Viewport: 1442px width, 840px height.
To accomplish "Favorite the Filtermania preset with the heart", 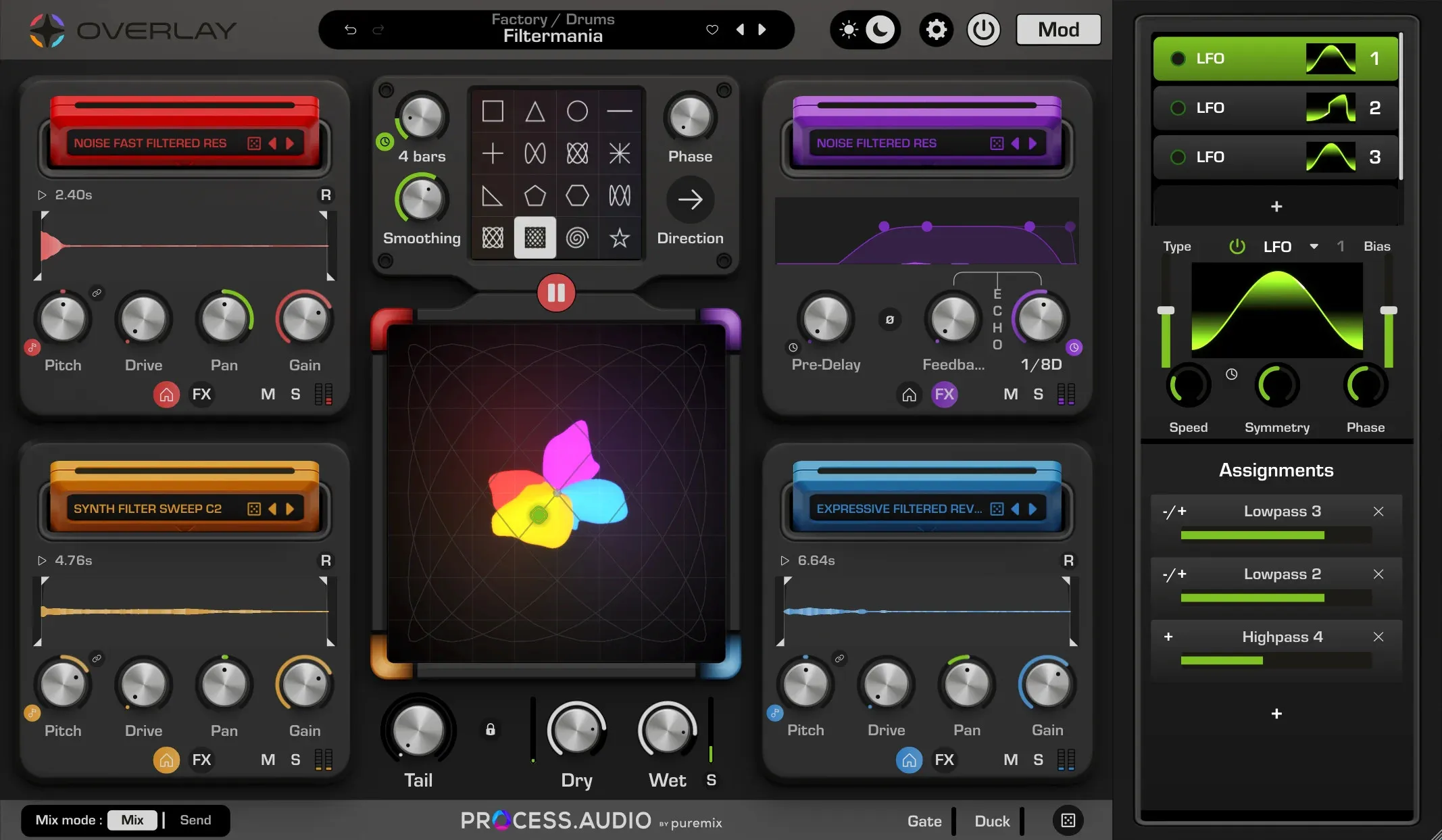I will coord(712,30).
